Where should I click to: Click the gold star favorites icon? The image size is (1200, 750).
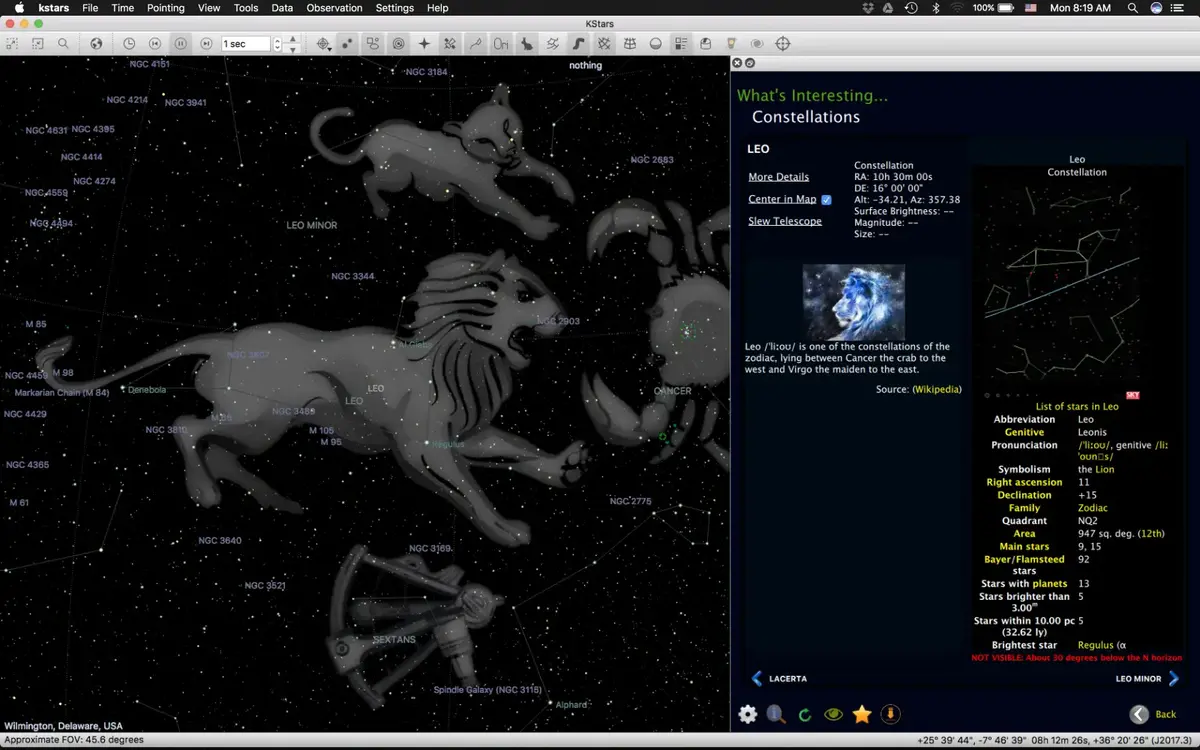[861, 714]
